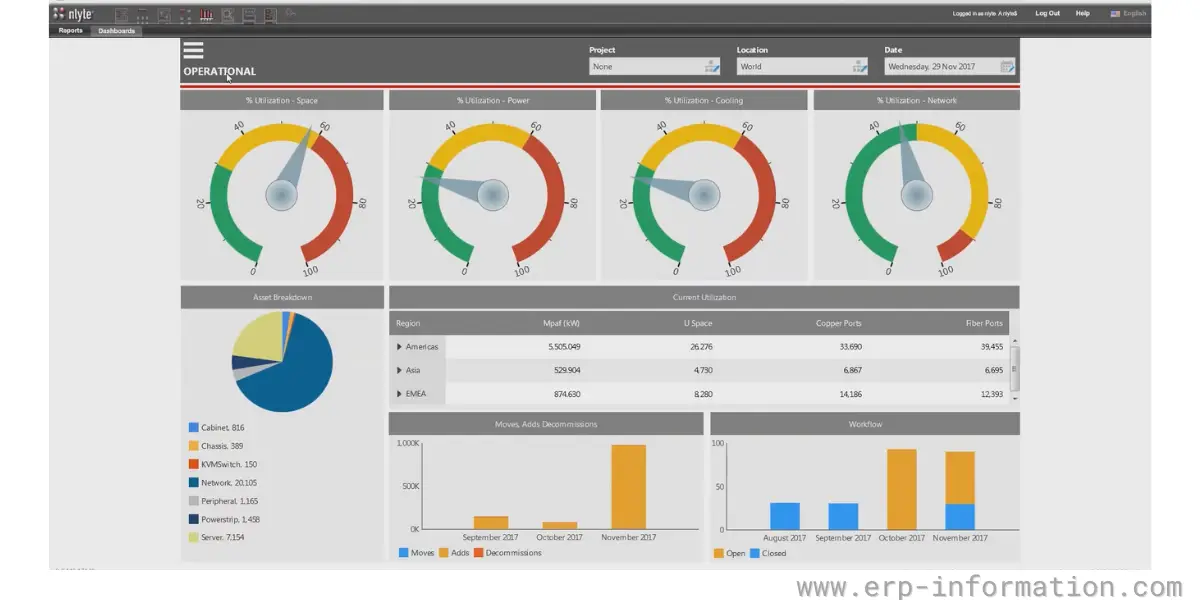Click the US flag language icon
1200x600 pixels.
pos(1115,14)
